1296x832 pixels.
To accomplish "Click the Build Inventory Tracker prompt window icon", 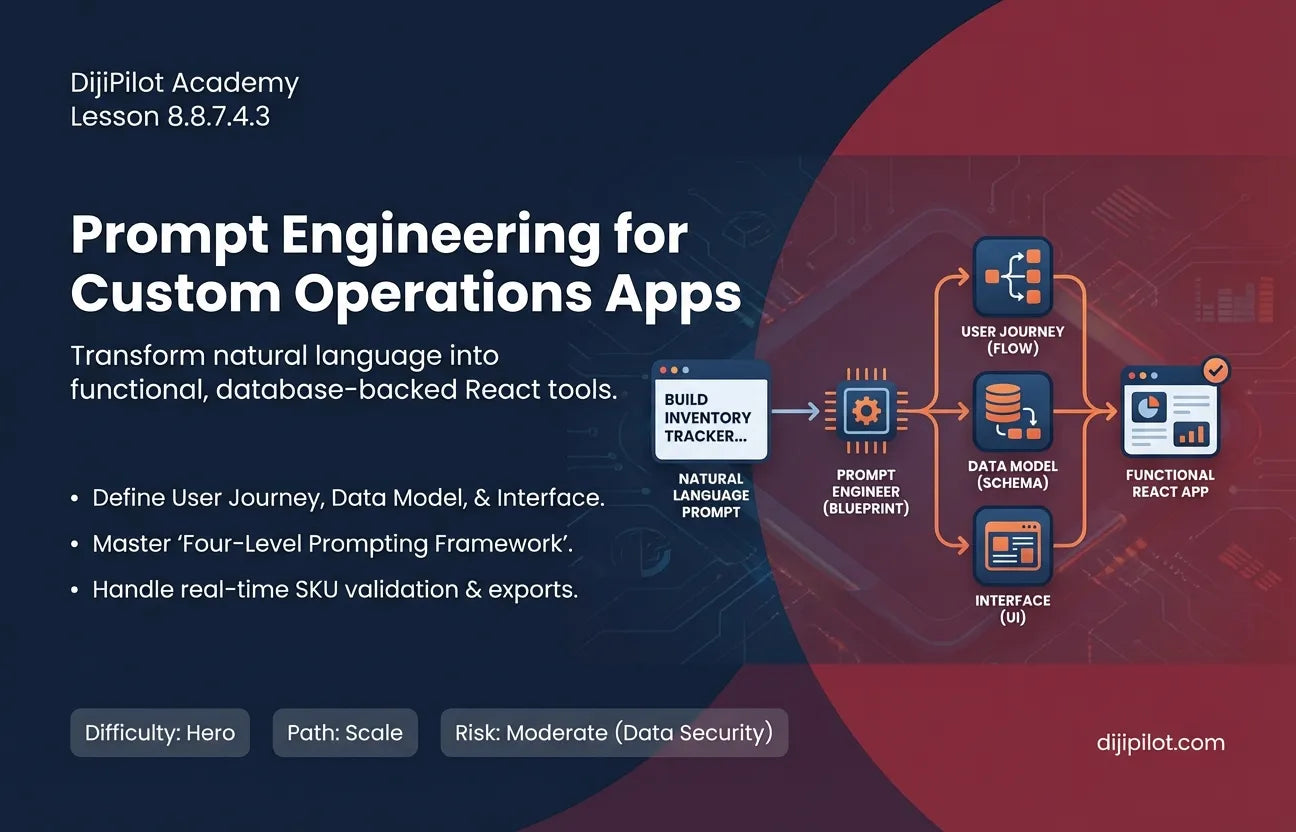I will click(710, 411).
